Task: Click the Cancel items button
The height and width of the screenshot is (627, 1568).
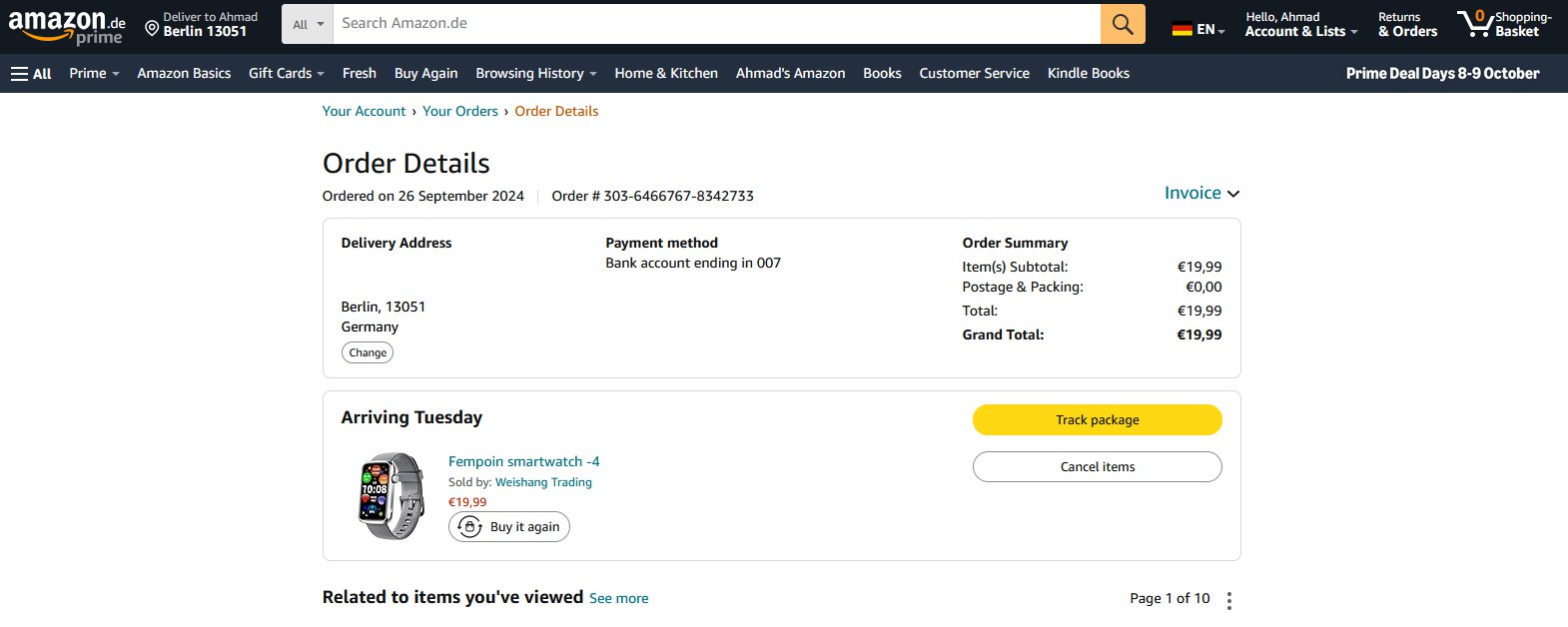Action: (1097, 466)
